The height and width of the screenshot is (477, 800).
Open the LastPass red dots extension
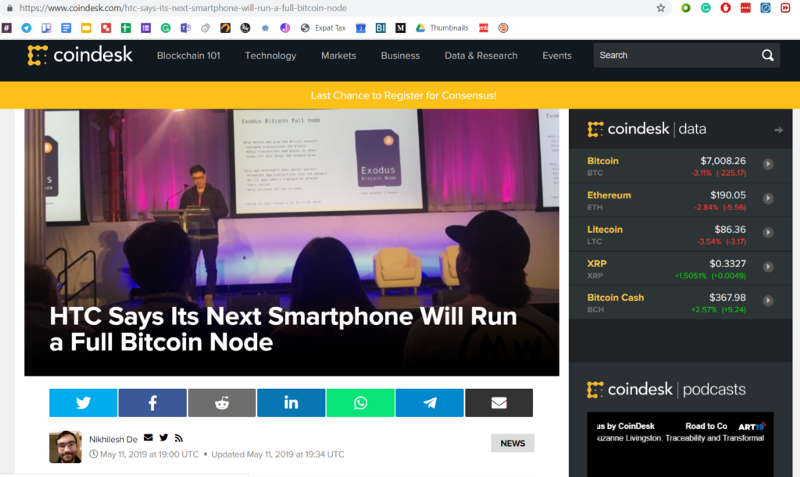pyautogui.click(x=745, y=8)
